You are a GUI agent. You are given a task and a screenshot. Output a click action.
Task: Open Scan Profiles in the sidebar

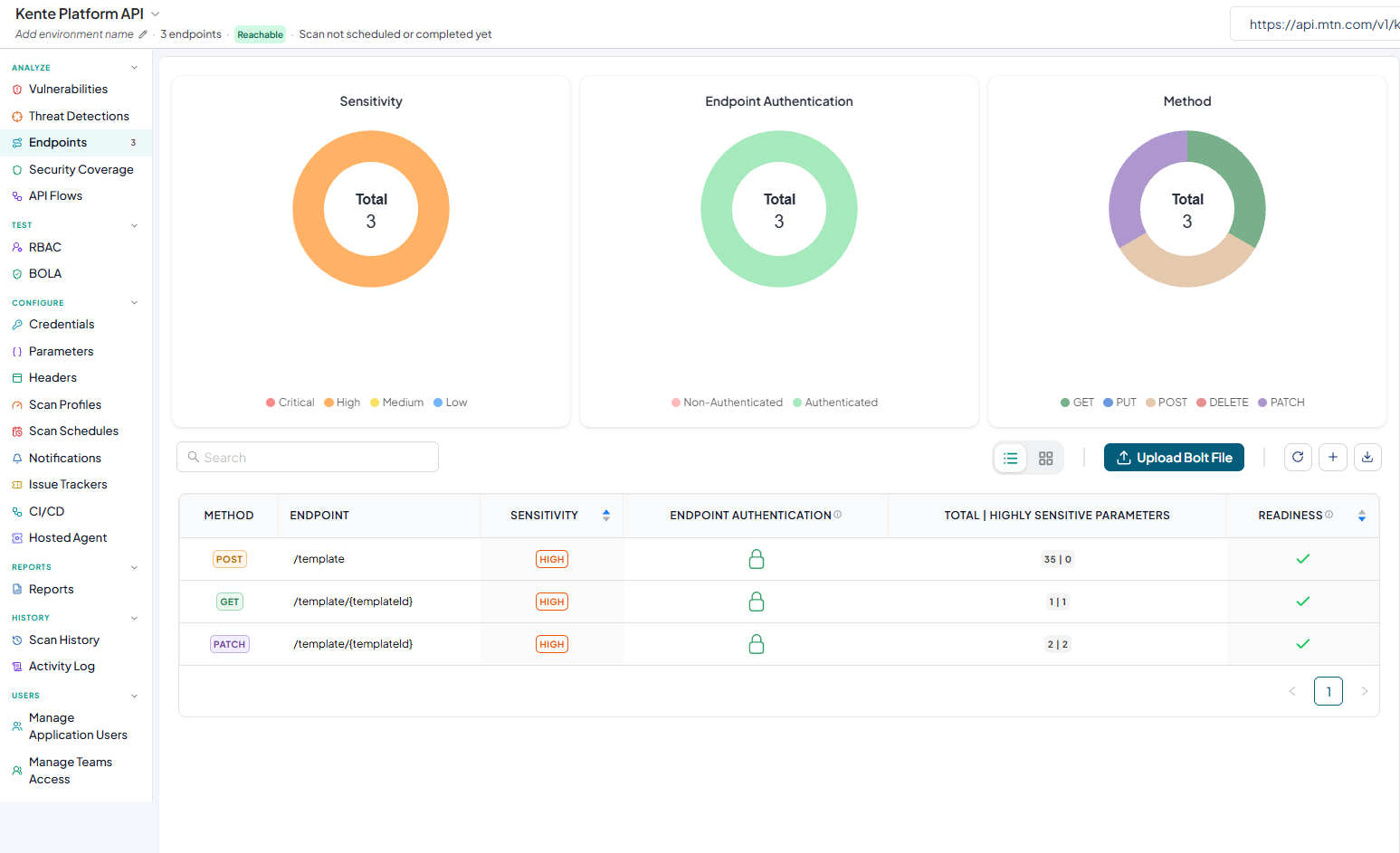(65, 405)
